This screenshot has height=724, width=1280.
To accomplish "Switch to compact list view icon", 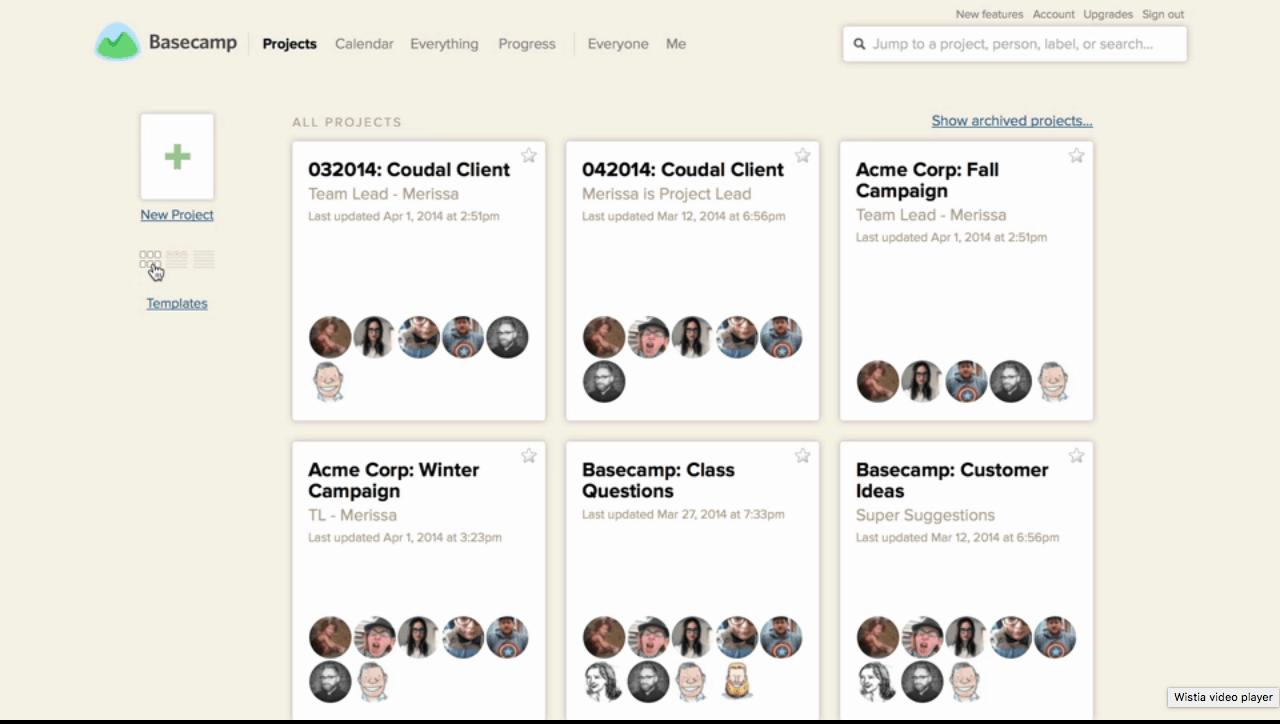I will click(177, 260).
